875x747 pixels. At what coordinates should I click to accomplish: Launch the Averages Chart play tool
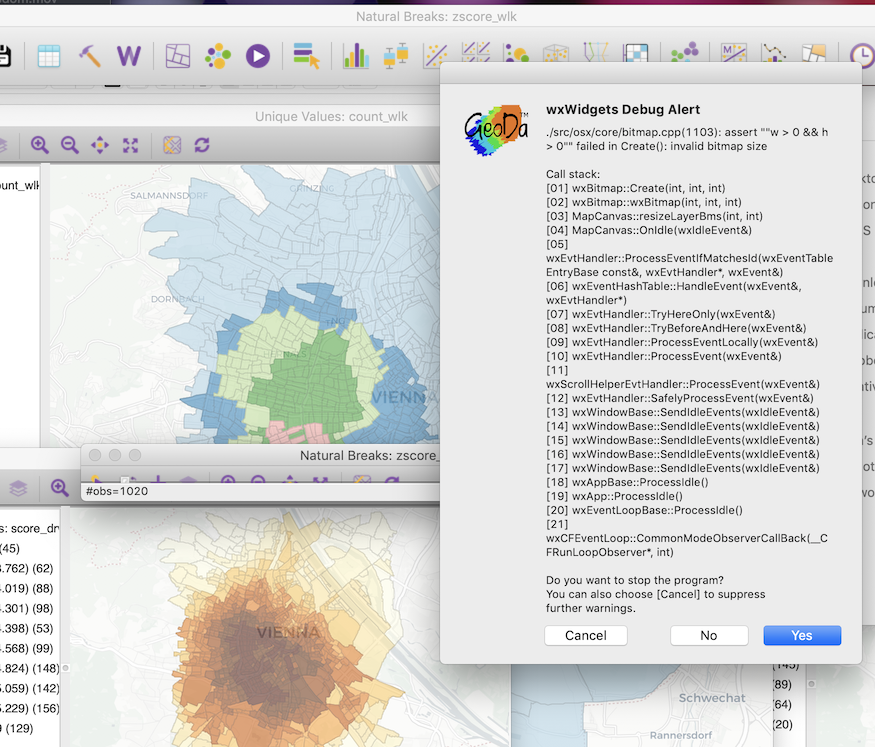tap(257, 55)
